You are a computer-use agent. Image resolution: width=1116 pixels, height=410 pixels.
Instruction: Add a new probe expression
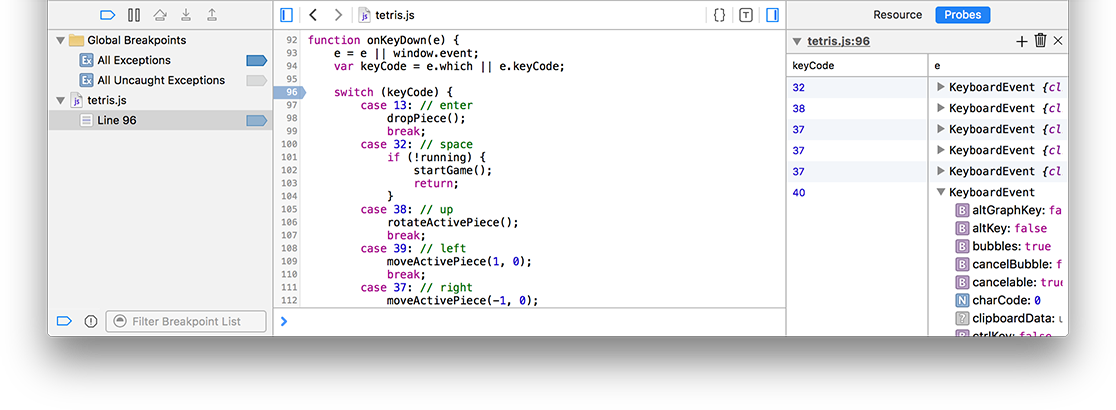pyautogui.click(x=1021, y=41)
